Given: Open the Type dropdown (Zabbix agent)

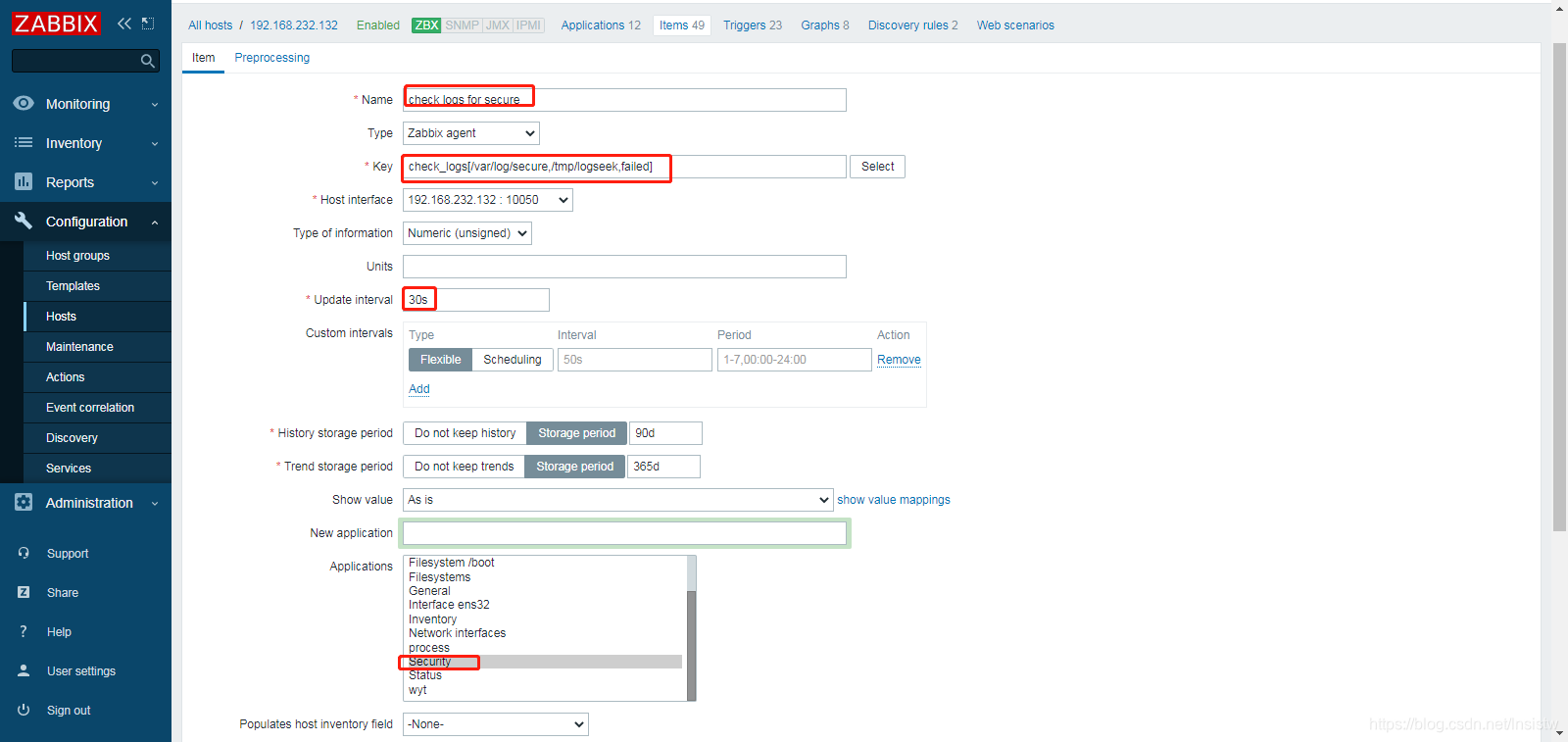Looking at the screenshot, I should click(471, 133).
